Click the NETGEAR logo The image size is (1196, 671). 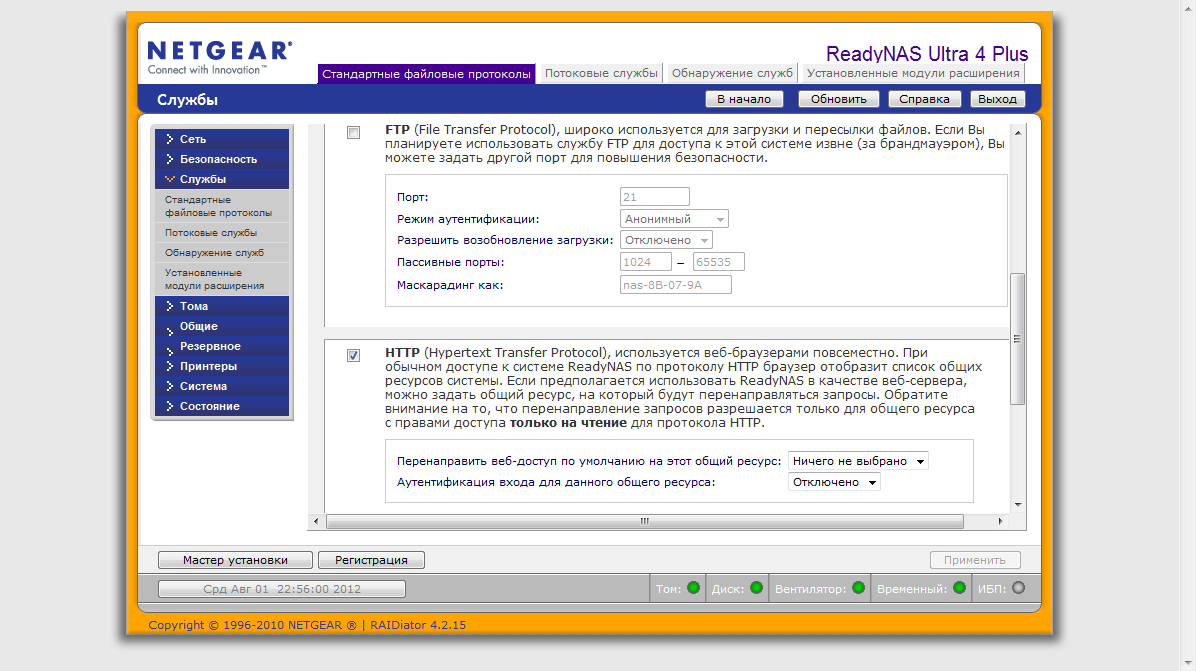[220, 58]
